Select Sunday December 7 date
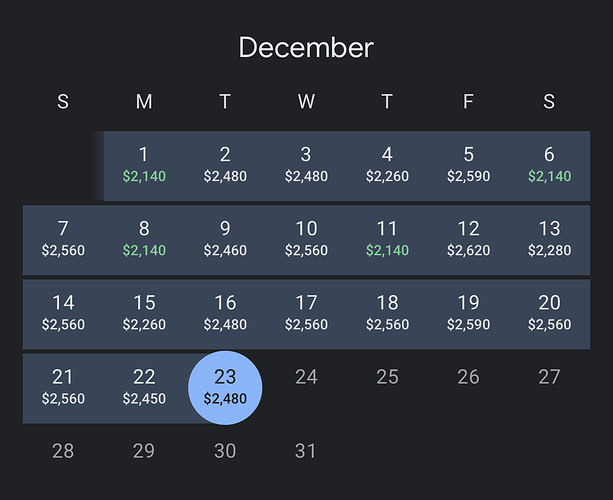 63,239
